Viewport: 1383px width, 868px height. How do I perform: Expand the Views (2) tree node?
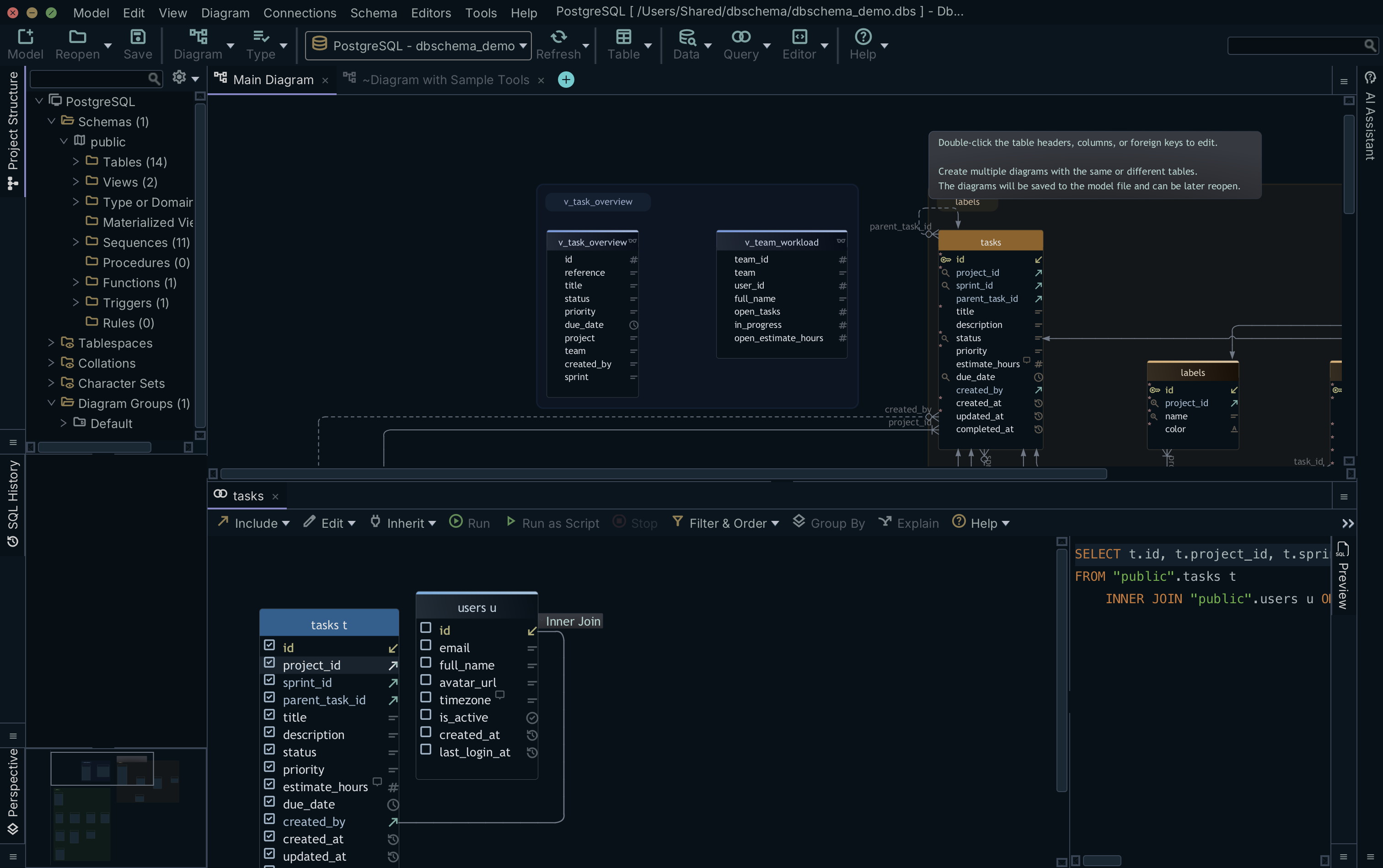tap(76, 182)
